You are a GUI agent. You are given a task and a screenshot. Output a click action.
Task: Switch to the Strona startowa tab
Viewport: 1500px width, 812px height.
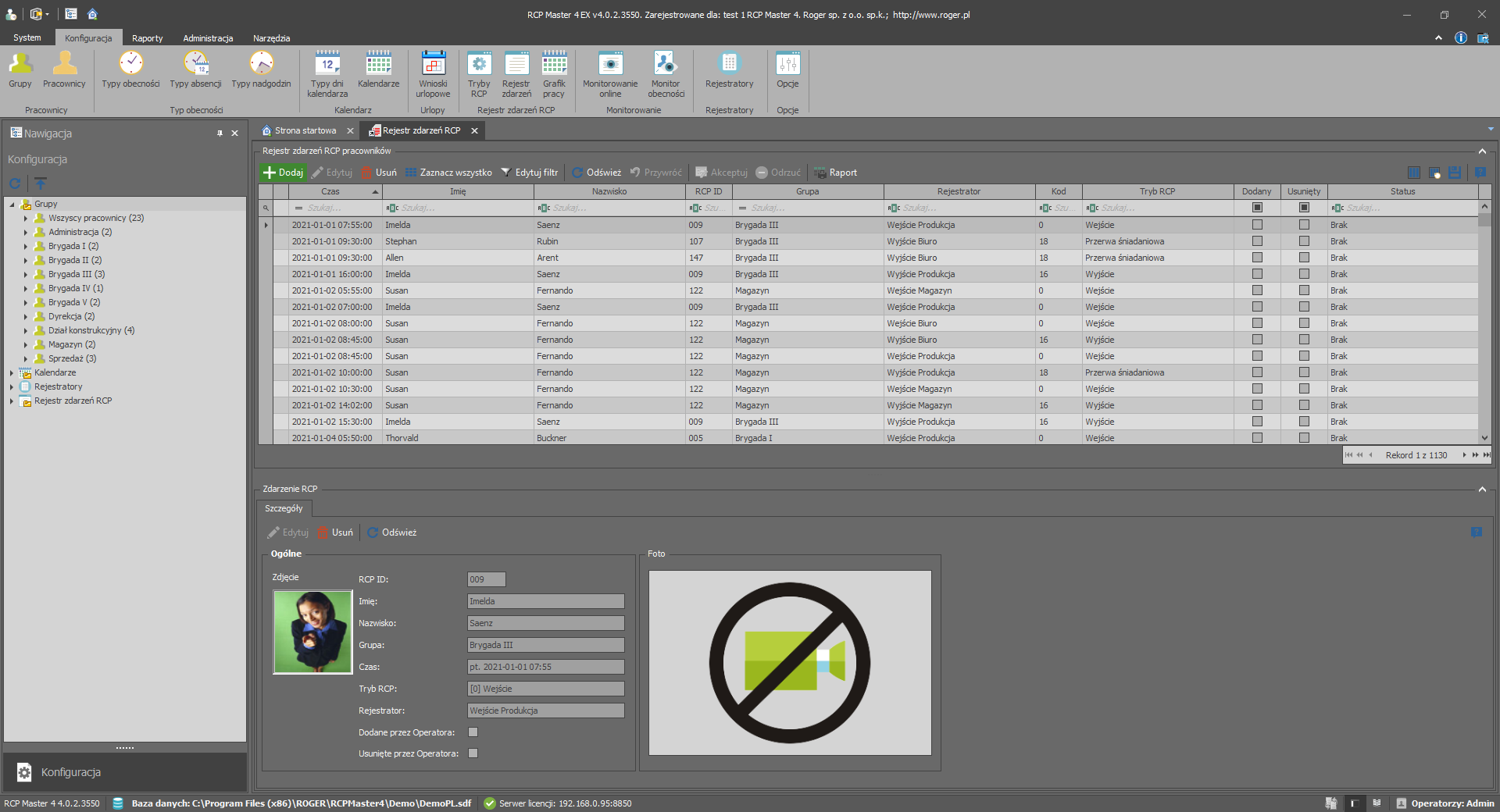[x=305, y=131]
